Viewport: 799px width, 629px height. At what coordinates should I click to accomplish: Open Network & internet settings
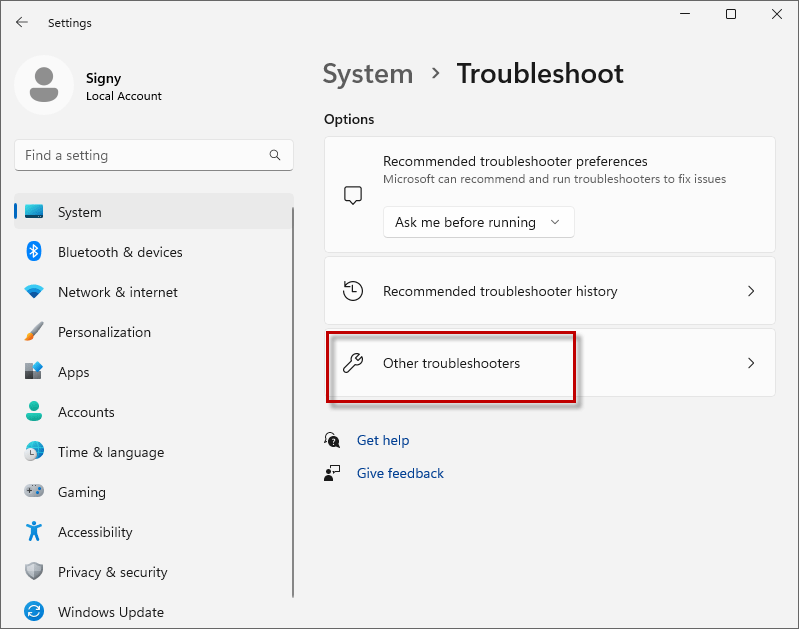154,292
